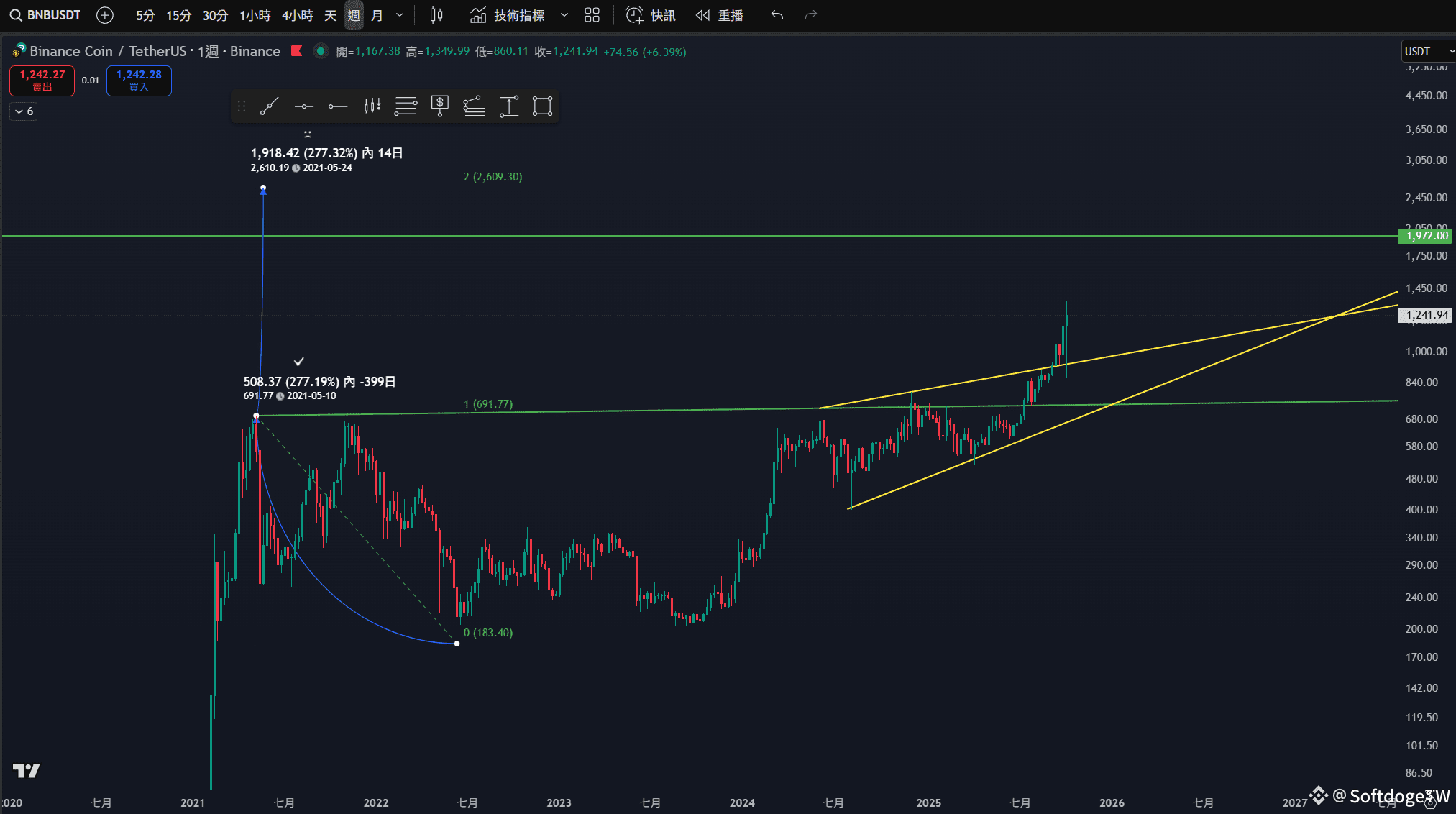Click the red flag next to Binance
1456x814 pixels.
[x=296, y=51]
